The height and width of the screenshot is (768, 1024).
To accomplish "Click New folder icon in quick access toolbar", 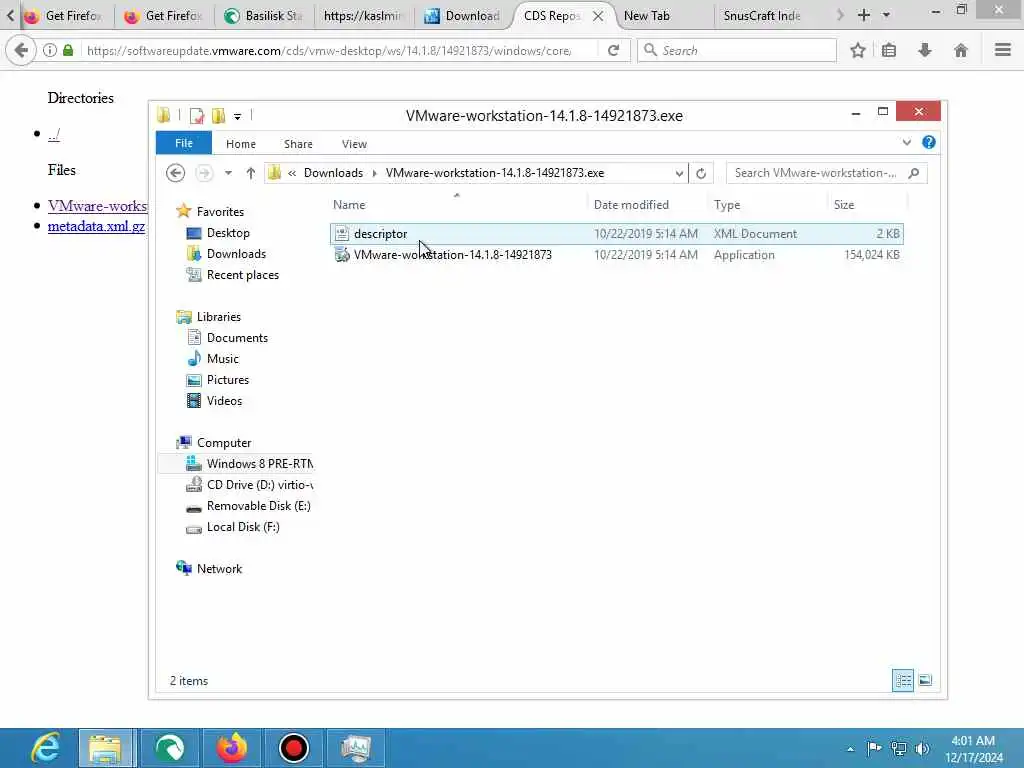I will (x=218, y=116).
